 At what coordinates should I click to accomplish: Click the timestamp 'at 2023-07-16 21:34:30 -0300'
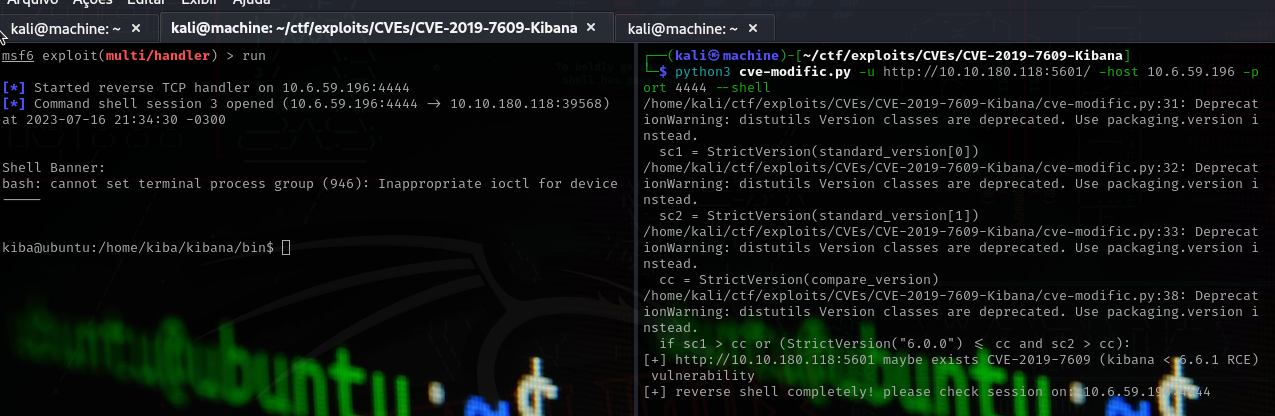[x=114, y=119]
